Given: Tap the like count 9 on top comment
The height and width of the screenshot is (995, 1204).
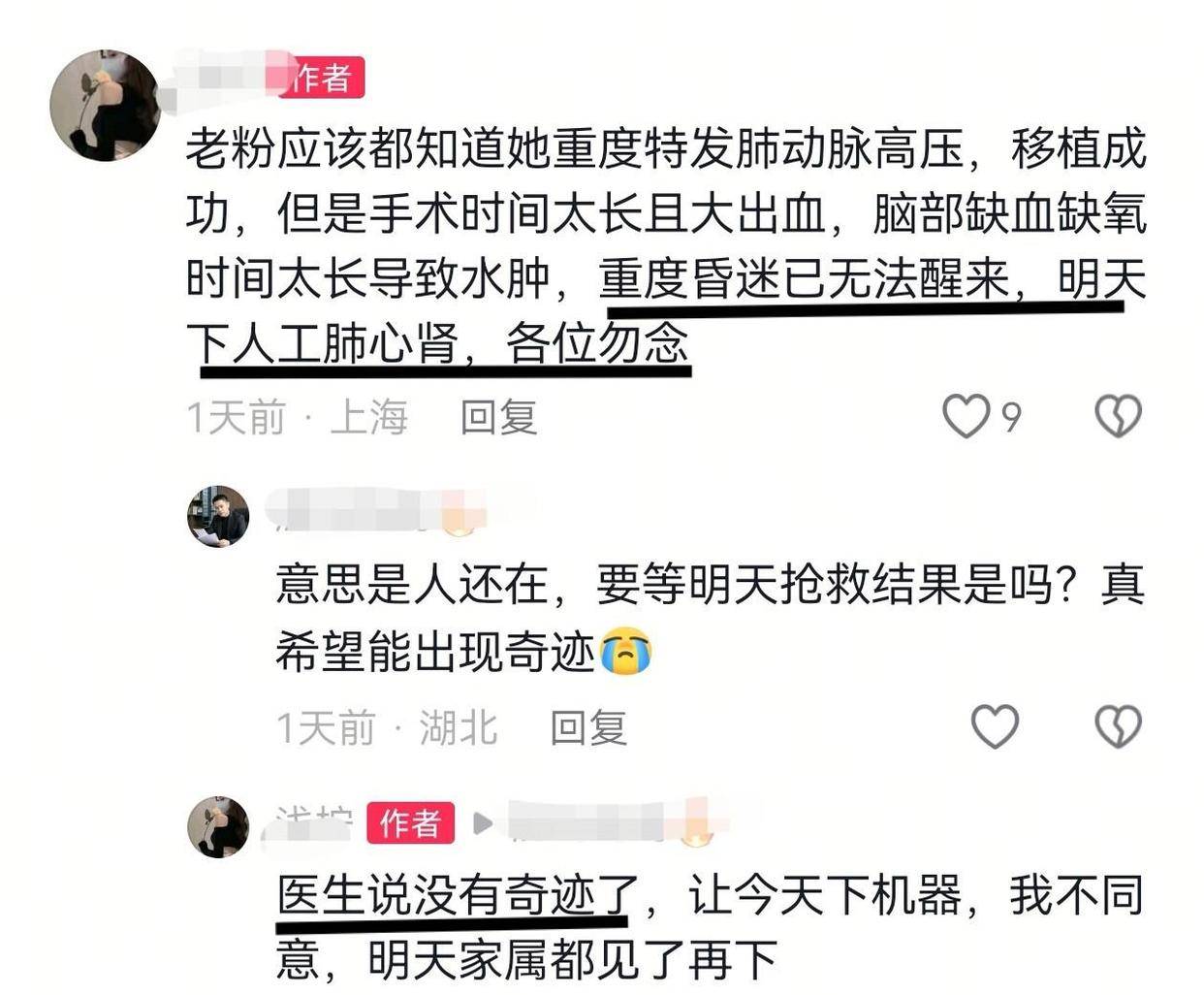Looking at the screenshot, I should tap(1011, 417).
